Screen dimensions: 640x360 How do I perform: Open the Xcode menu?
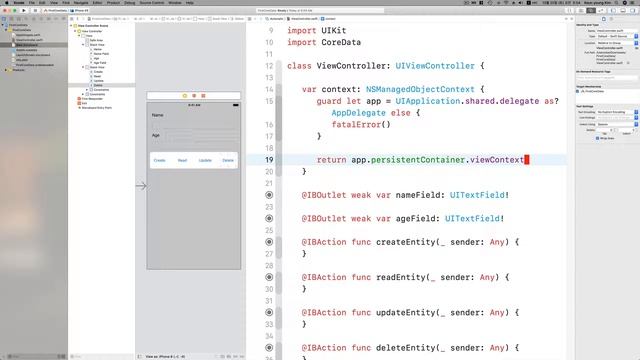(x=19, y=2)
